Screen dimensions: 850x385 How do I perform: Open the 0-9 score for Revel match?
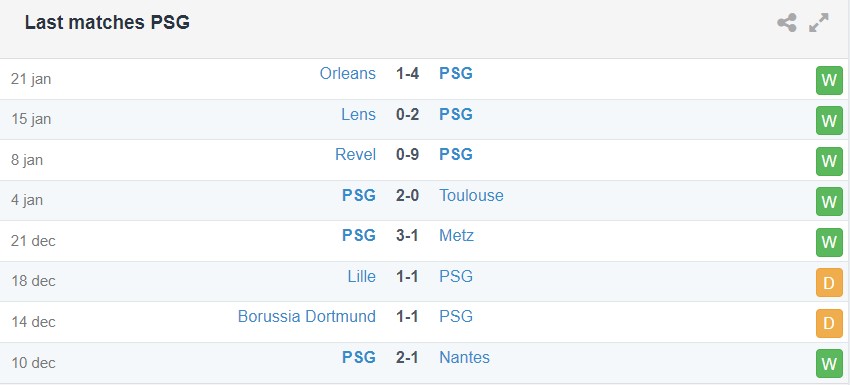tap(407, 155)
